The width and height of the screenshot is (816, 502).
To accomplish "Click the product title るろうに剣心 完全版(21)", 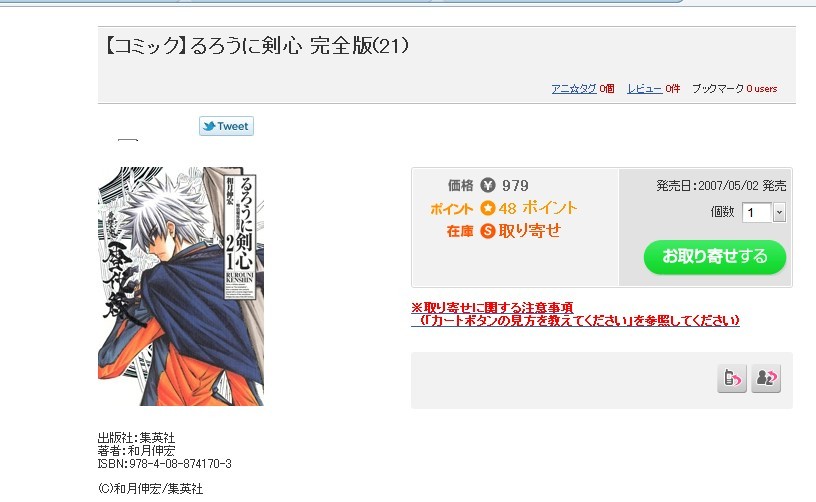I will [256, 46].
